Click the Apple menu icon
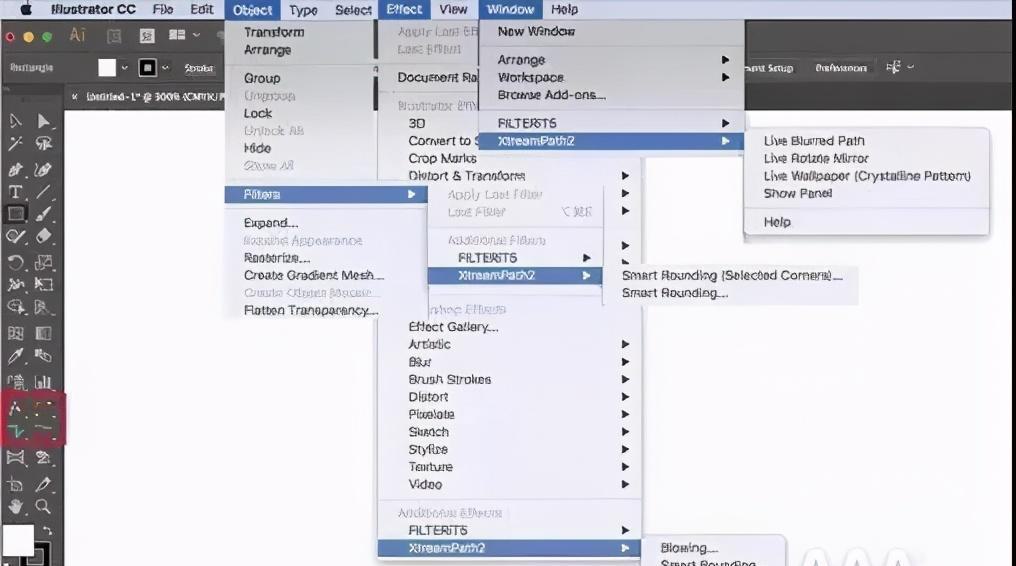This screenshot has width=1016, height=566. 26,10
